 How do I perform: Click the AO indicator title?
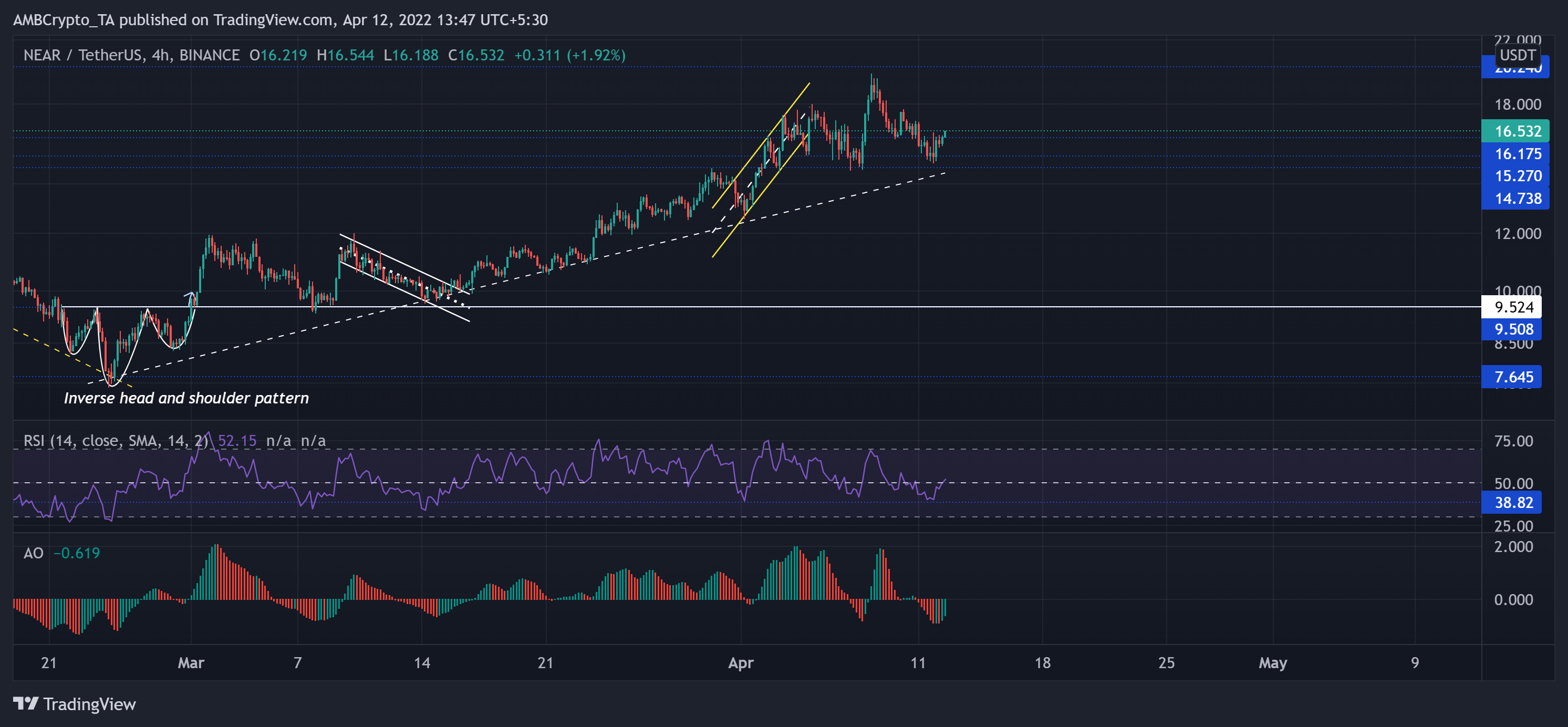(34, 553)
